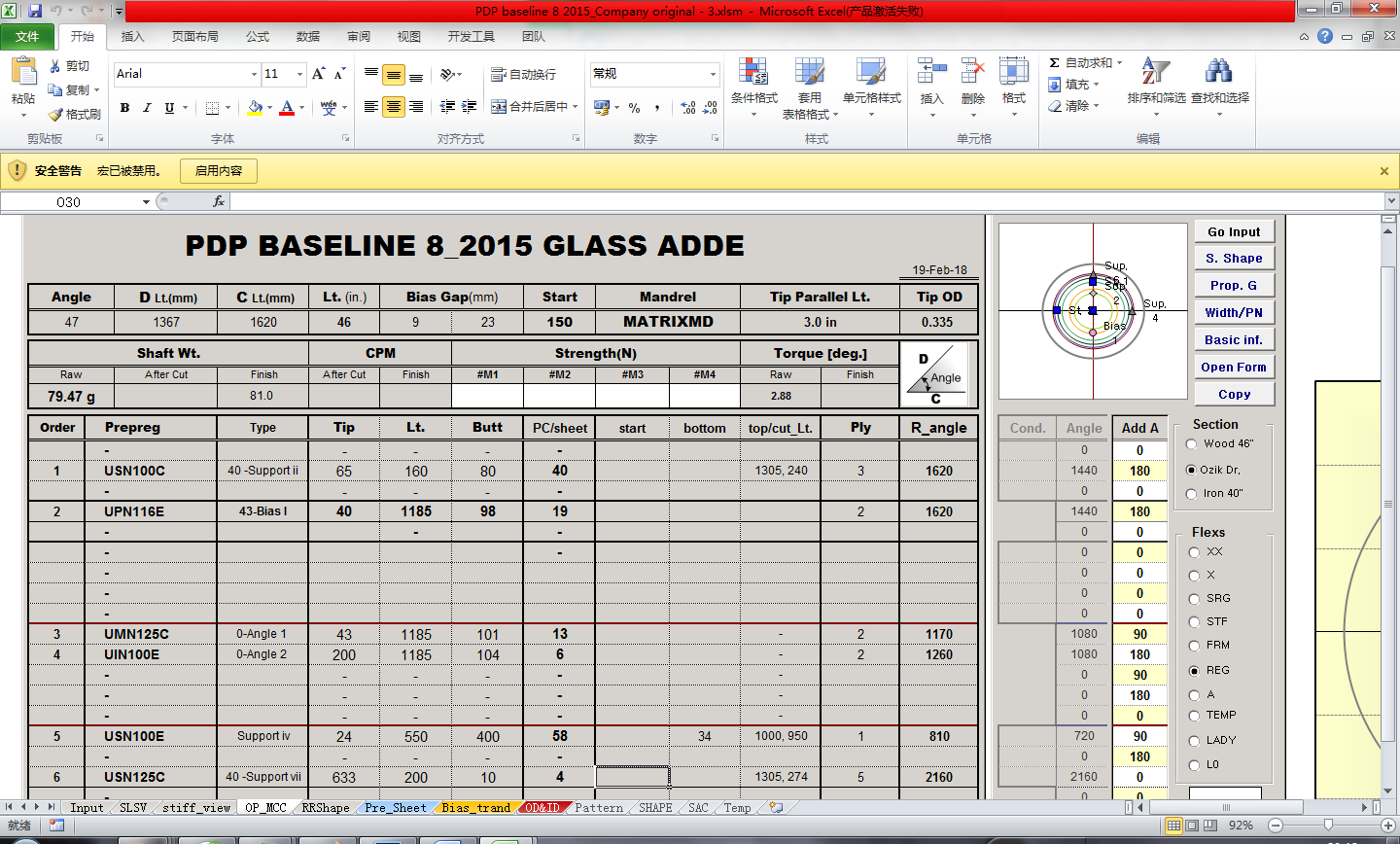Switch to the Bias_trand sheet tab
Image resolution: width=1400 pixels, height=844 pixels.
[x=475, y=808]
